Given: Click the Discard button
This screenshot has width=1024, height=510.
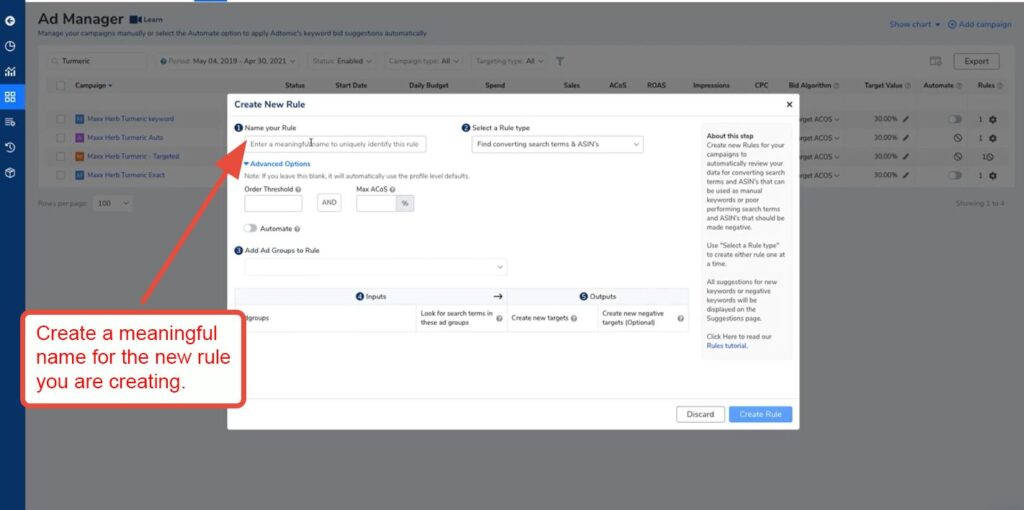Looking at the screenshot, I should click(x=700, y=414).
